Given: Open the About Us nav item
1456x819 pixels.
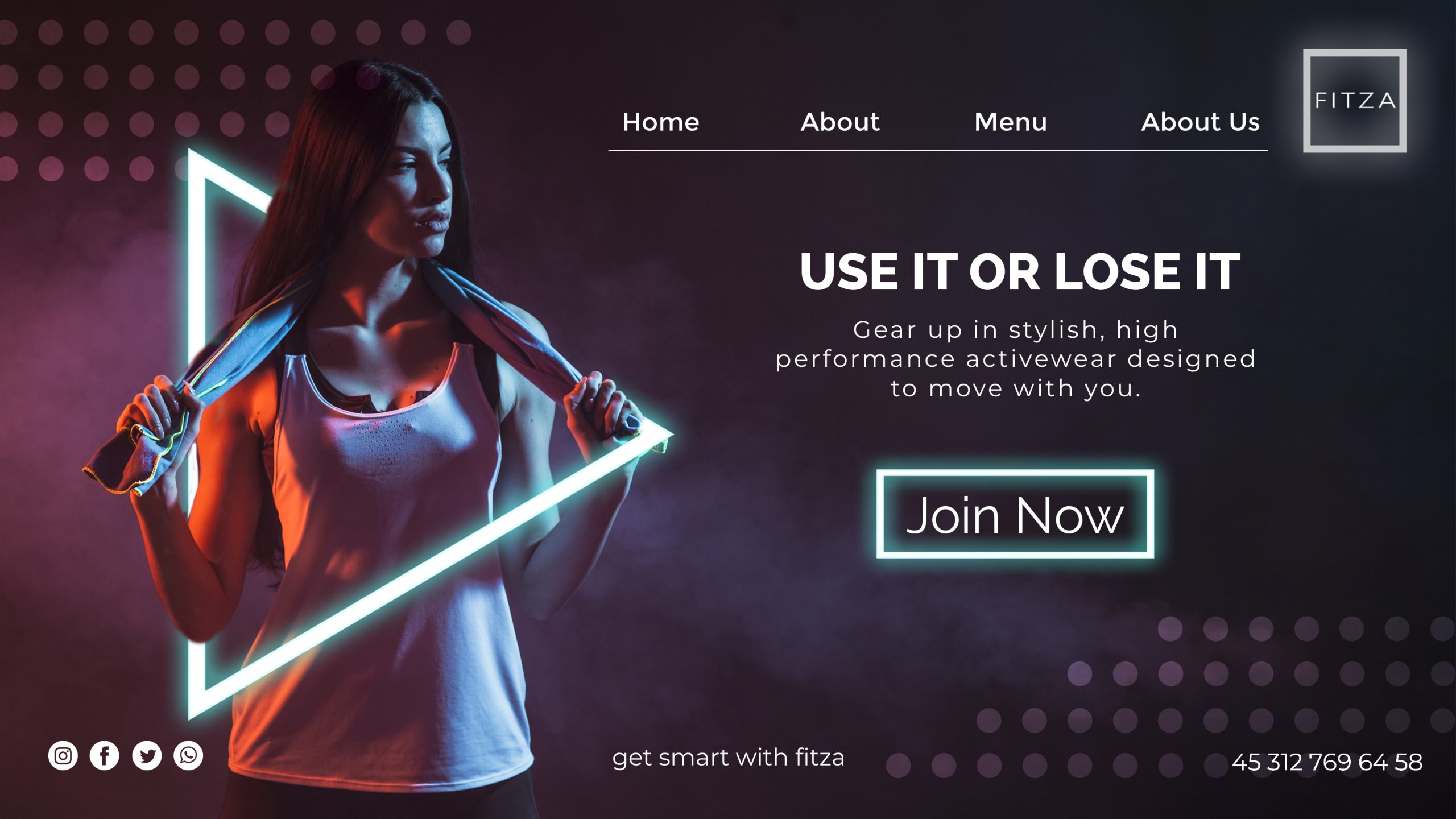Looking at the screenshot, I should pyautogui.click(x=1201, y=122).
